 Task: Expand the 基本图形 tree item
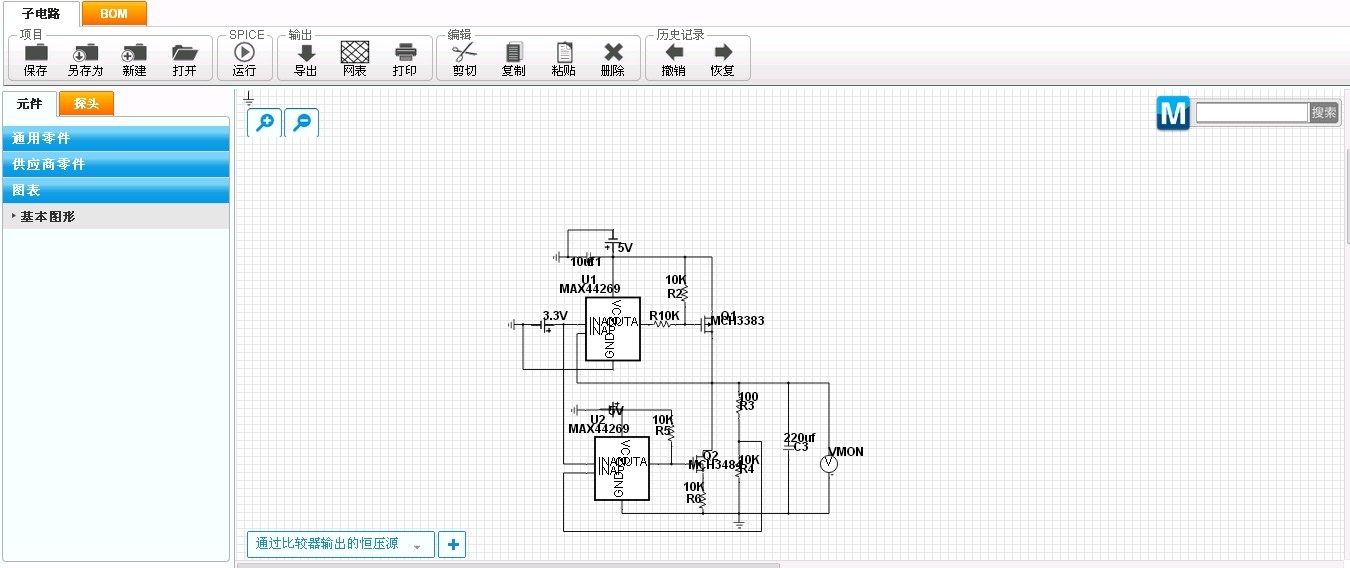[116, 216]
